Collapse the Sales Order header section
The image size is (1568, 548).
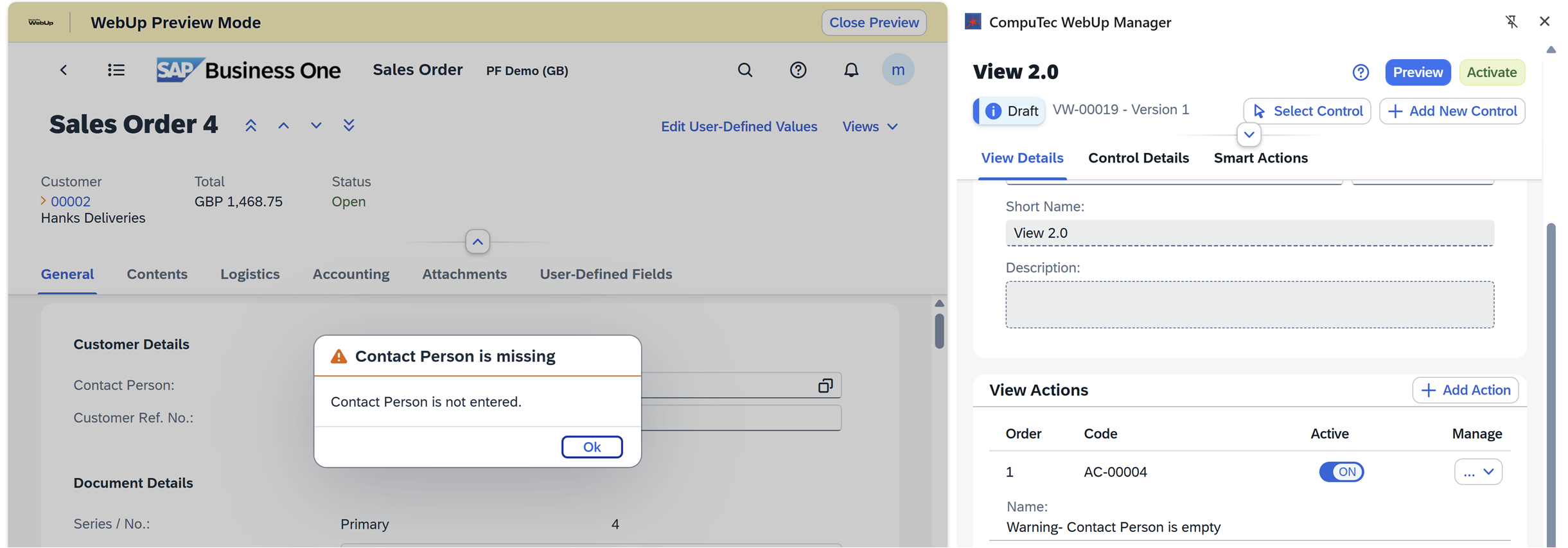point(477,242)
